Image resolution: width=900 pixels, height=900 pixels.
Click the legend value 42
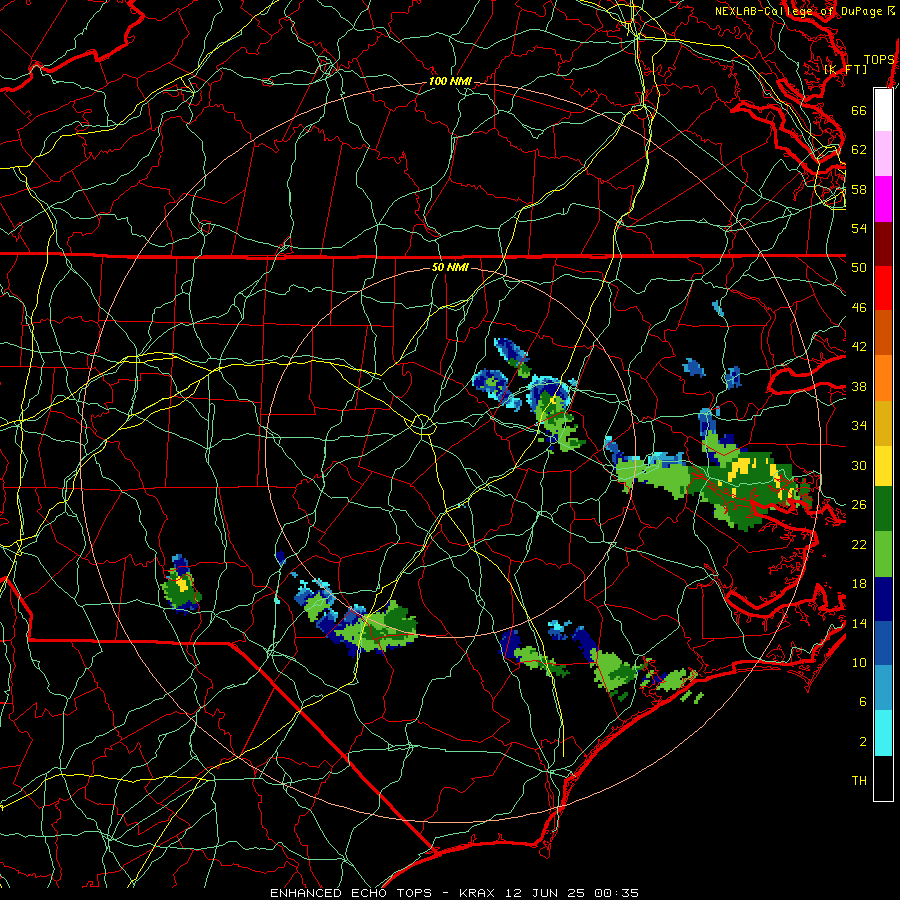pyautogui.click(x=859, y=346)
